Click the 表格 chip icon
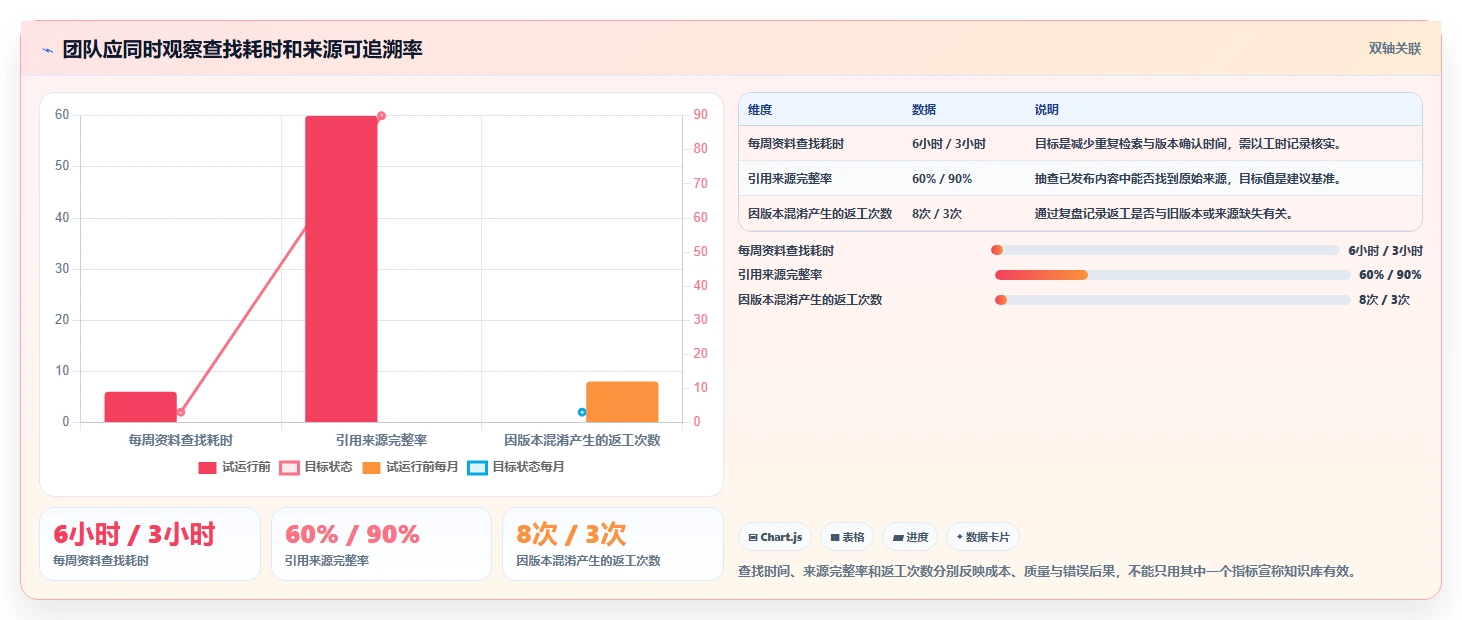The height and width of the screenshot is (620, 1462). (x=835, y=537)
